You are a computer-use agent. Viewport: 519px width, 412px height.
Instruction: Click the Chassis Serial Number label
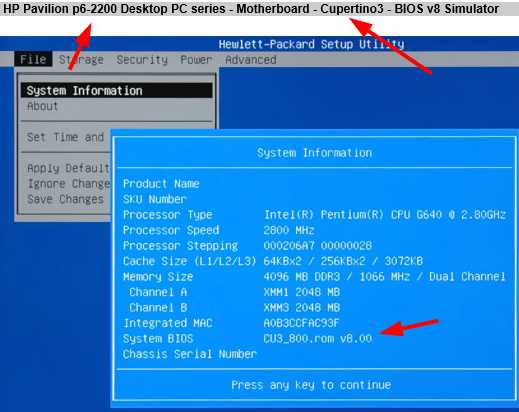pos(190,354)
